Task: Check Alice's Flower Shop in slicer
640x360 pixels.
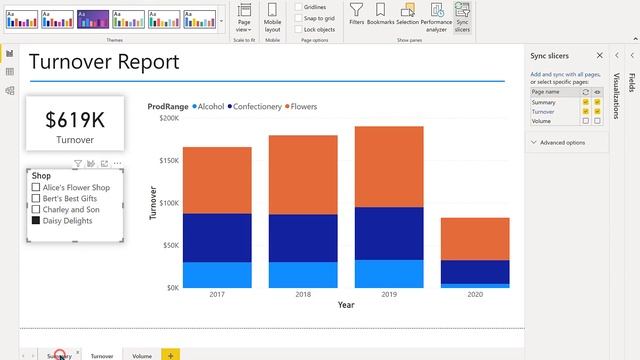Action: click(36, 187)
